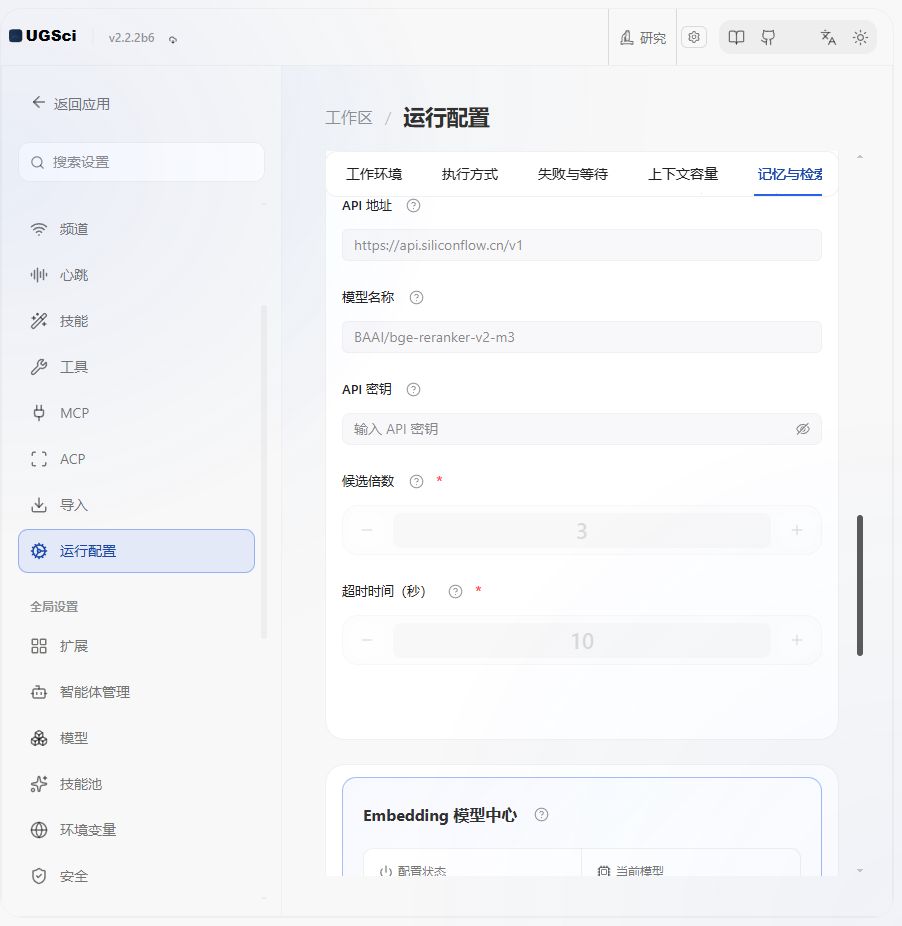Show help for API 密钥
The width and height of the screenshot is (902, 926).
413,390
